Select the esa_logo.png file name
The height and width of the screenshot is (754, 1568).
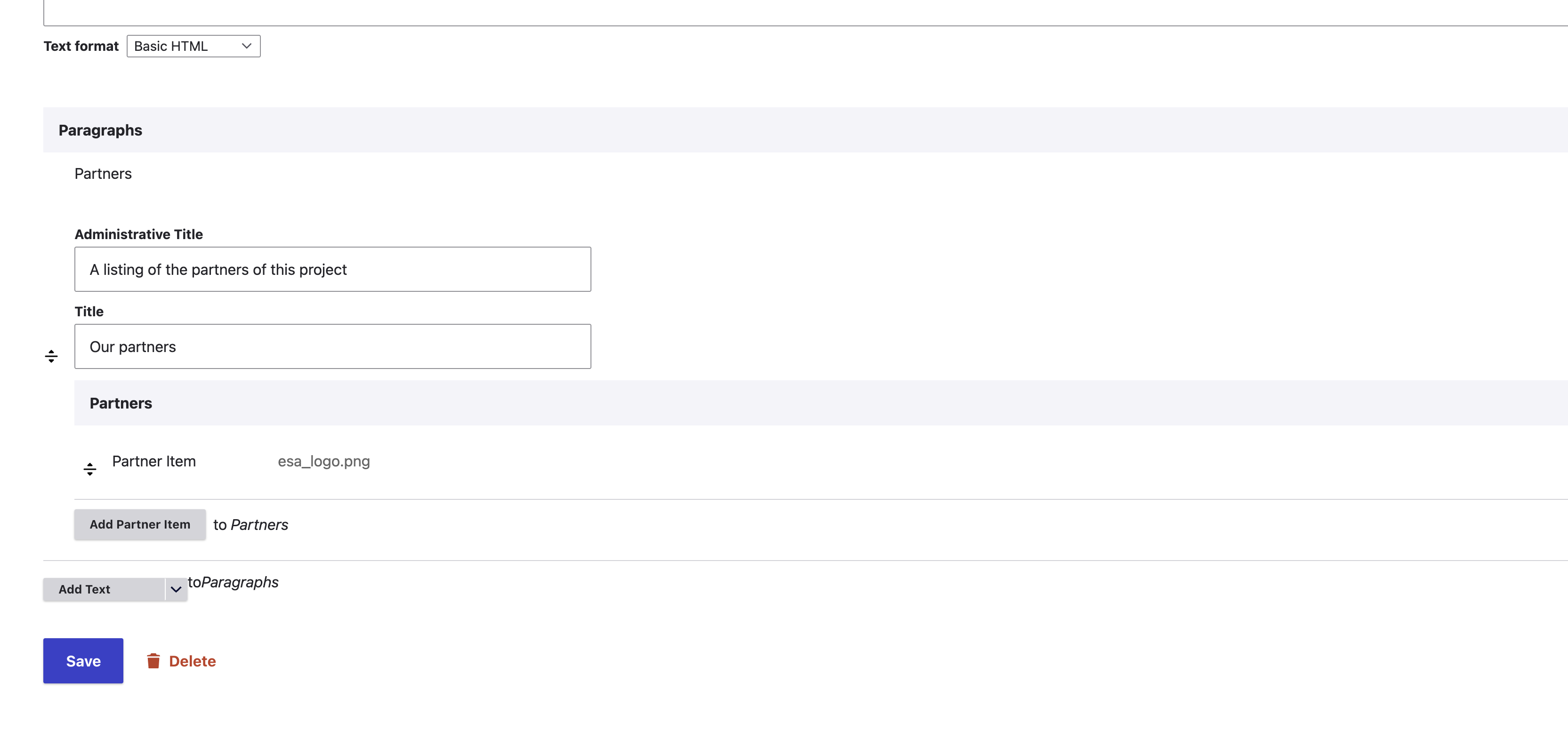point(324,461)
